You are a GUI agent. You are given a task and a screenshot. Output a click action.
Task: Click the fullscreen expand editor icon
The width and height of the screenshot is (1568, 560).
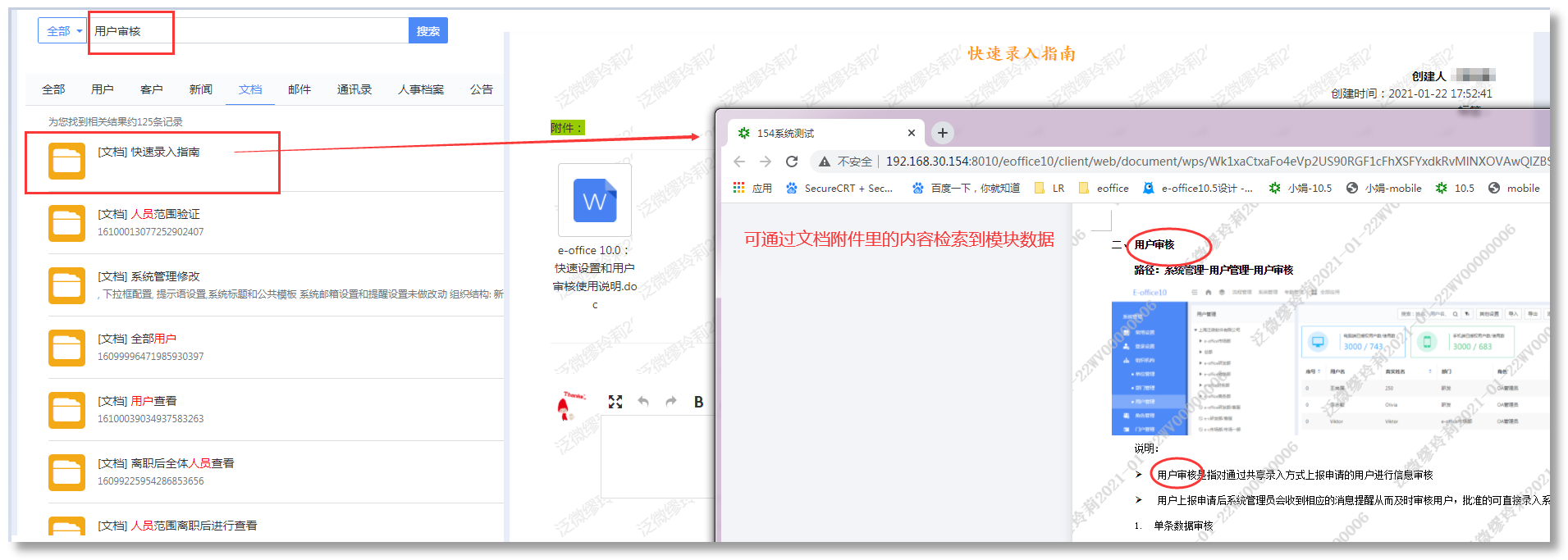coord(615,402)
